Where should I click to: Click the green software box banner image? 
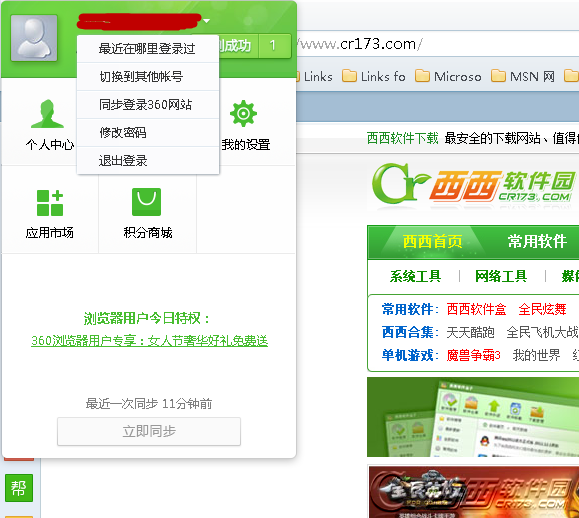(x=473, y=417)
